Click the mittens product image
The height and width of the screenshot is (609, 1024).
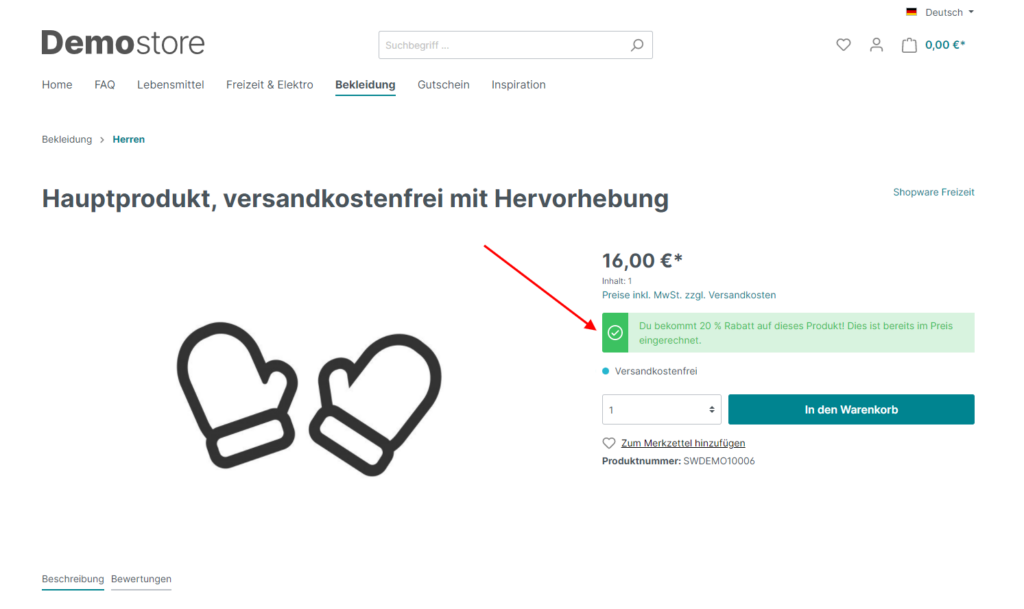pos(308,397)
